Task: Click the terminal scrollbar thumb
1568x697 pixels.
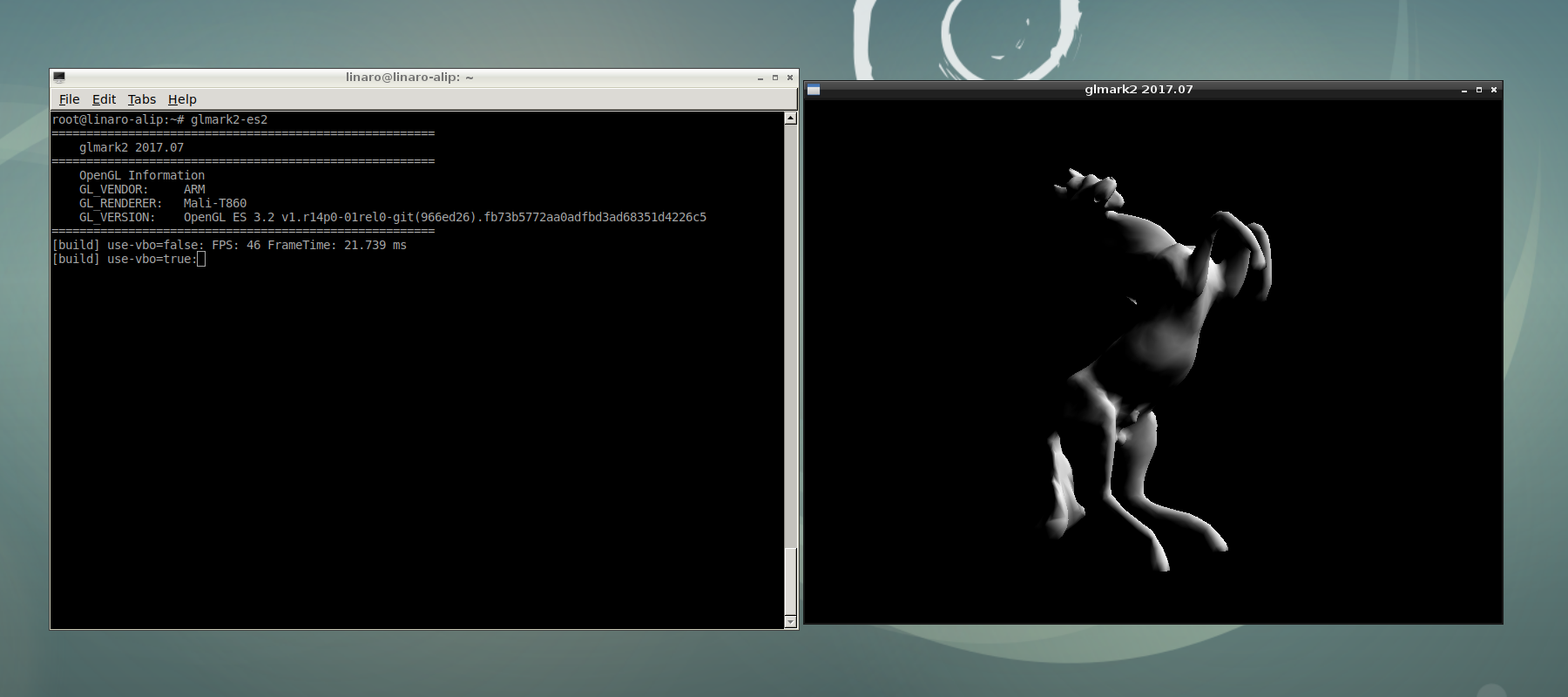Action: click(x=790, y=581)
